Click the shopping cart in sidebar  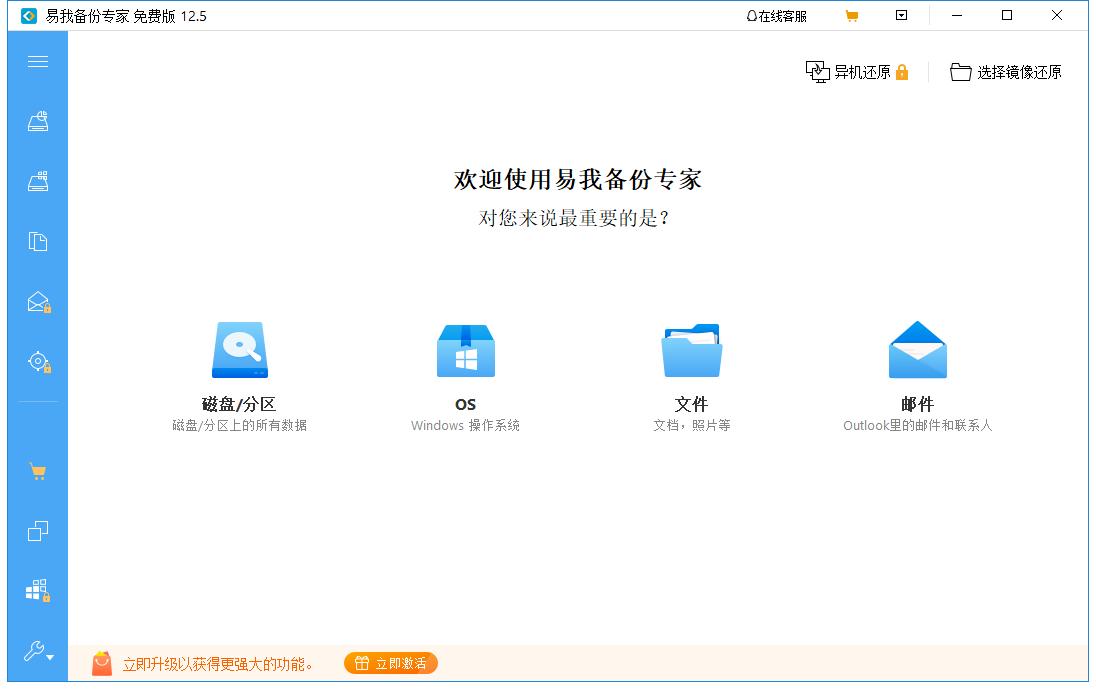(38, 471)
